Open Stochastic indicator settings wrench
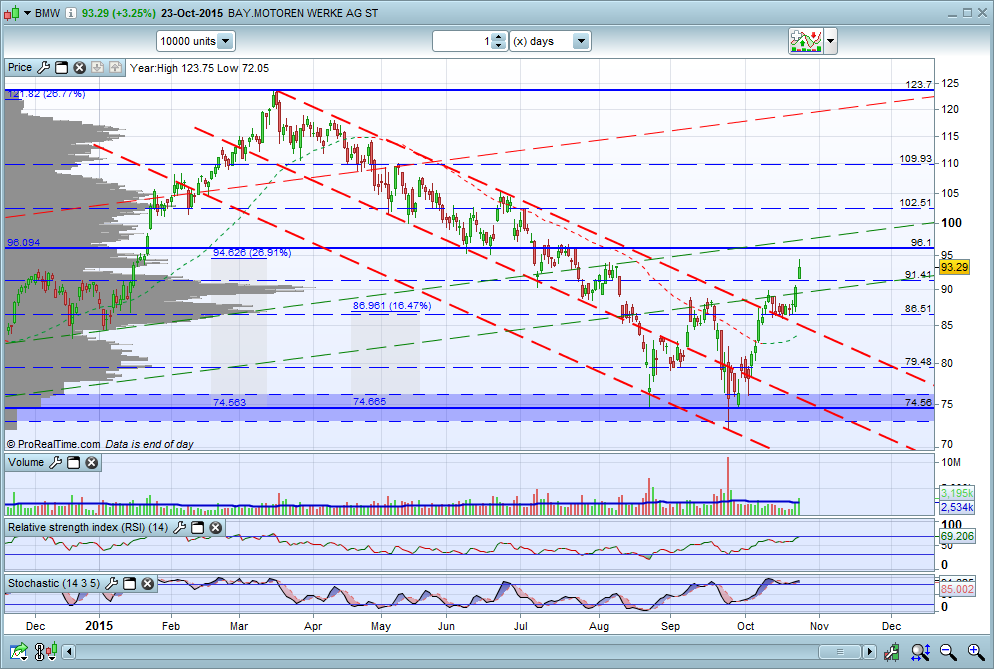The image size is (994, 669). point(112,583)
